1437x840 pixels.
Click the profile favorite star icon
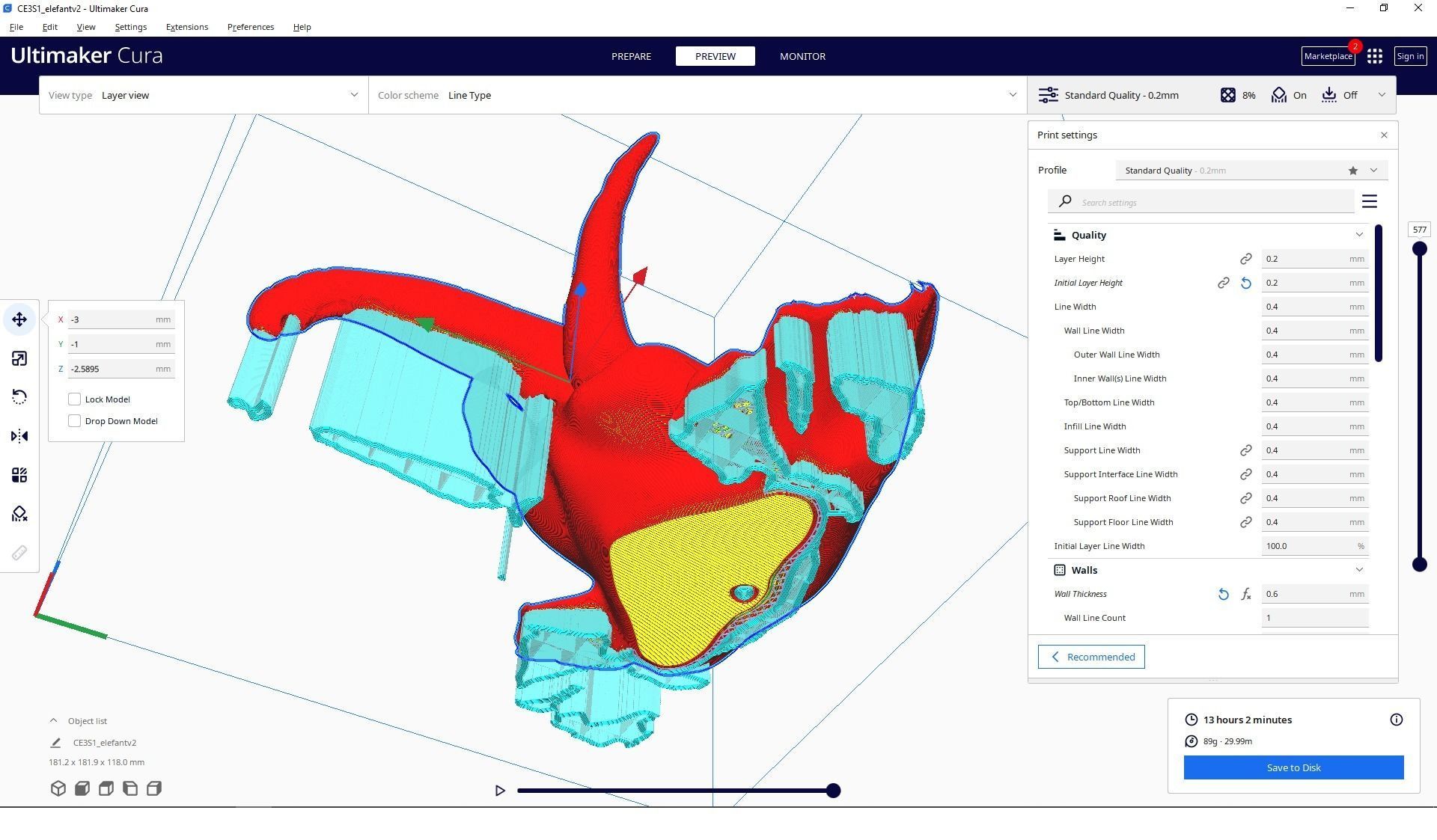[1352, 171]
